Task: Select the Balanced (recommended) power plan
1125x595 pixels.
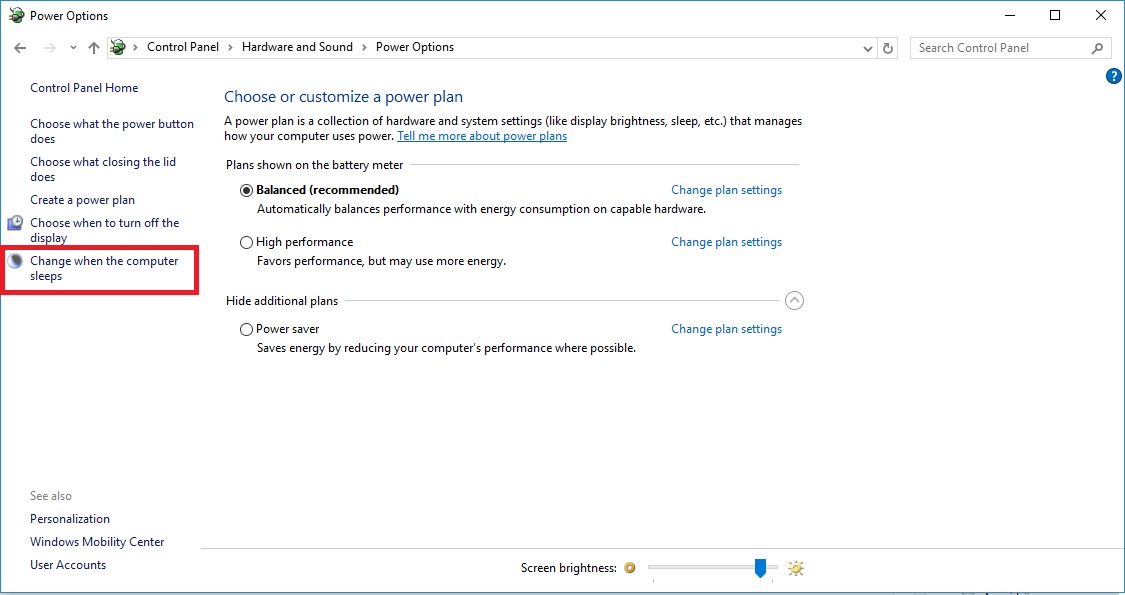Action: tap(247, 190)
